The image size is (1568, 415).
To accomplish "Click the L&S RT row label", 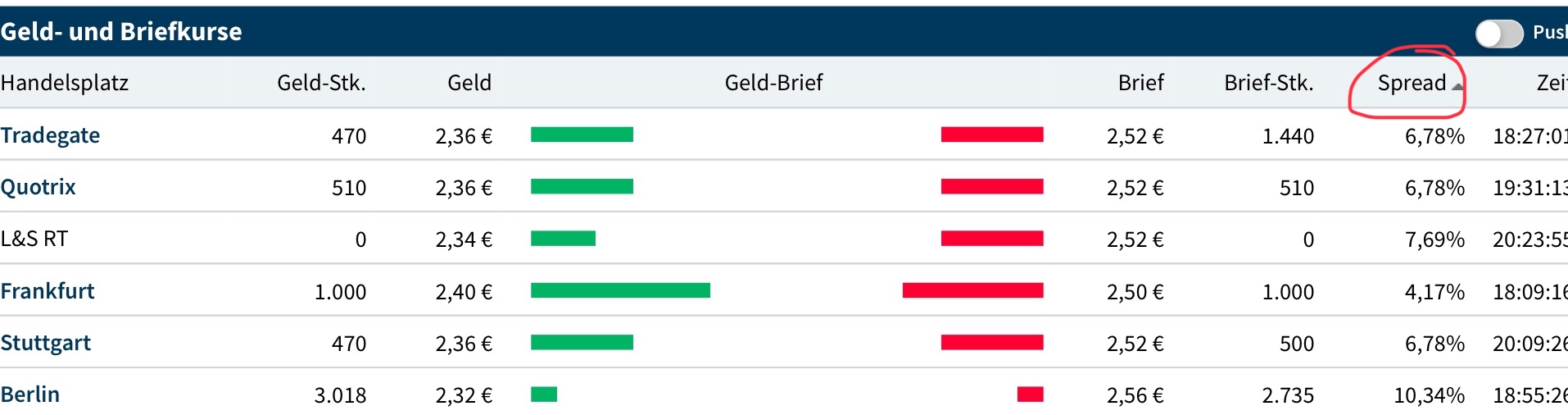I will pos(34,239).
